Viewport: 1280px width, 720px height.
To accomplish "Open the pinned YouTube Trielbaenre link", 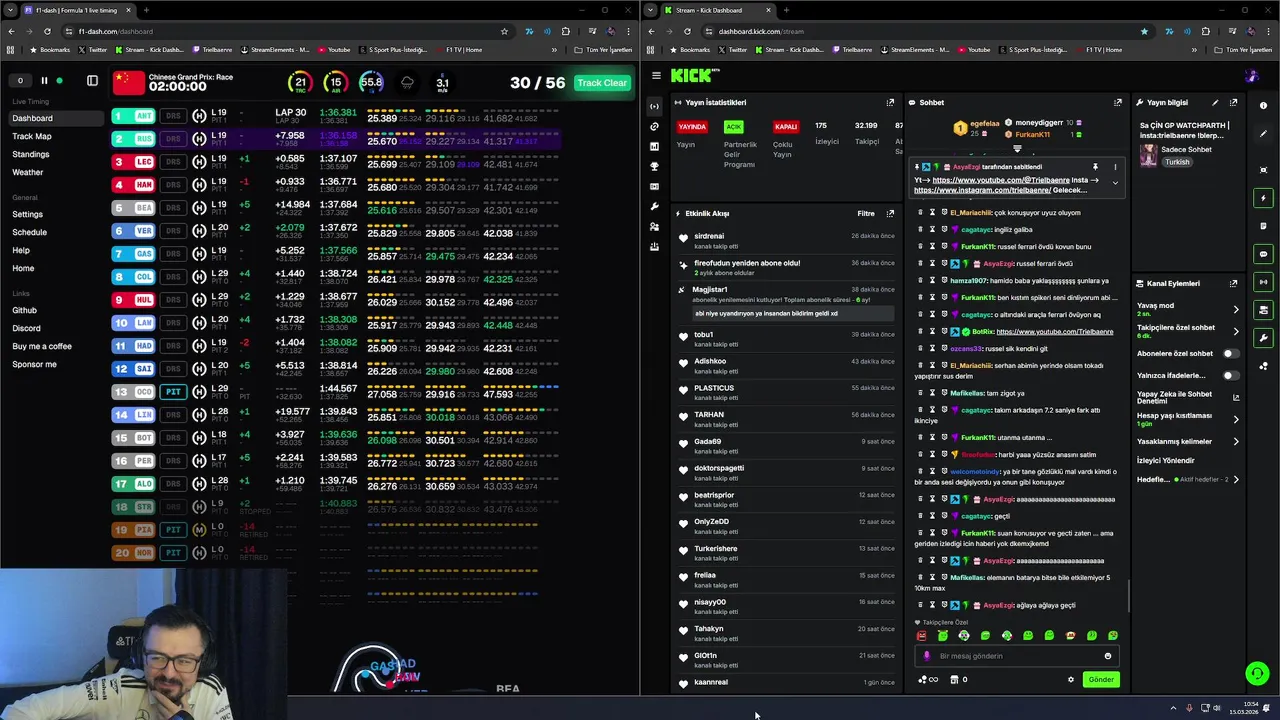I will pyautogui.click(x=1001, y=180).
